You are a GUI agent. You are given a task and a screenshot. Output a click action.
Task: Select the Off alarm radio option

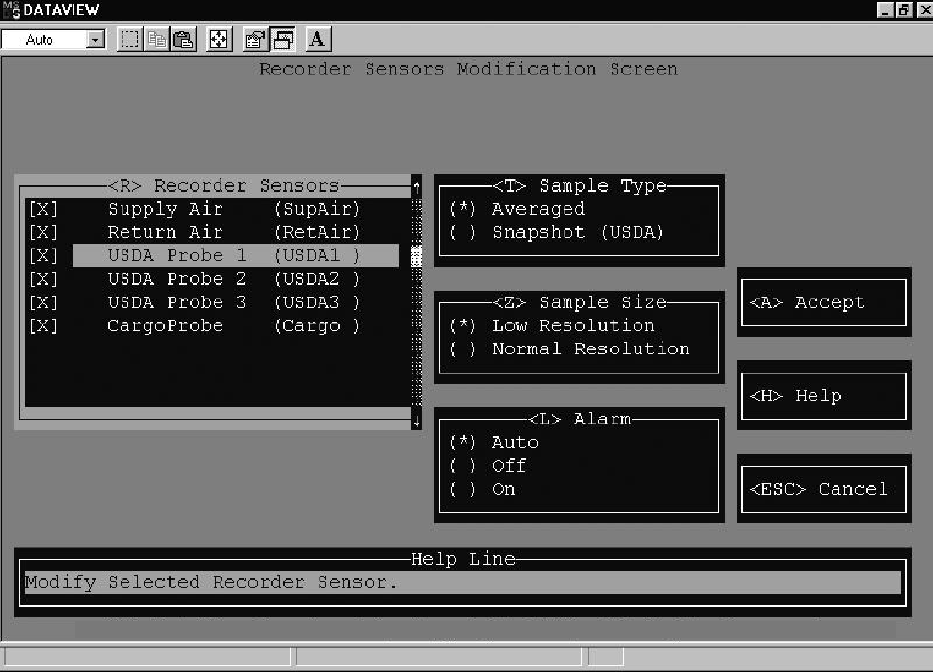[x=462, y=465]
